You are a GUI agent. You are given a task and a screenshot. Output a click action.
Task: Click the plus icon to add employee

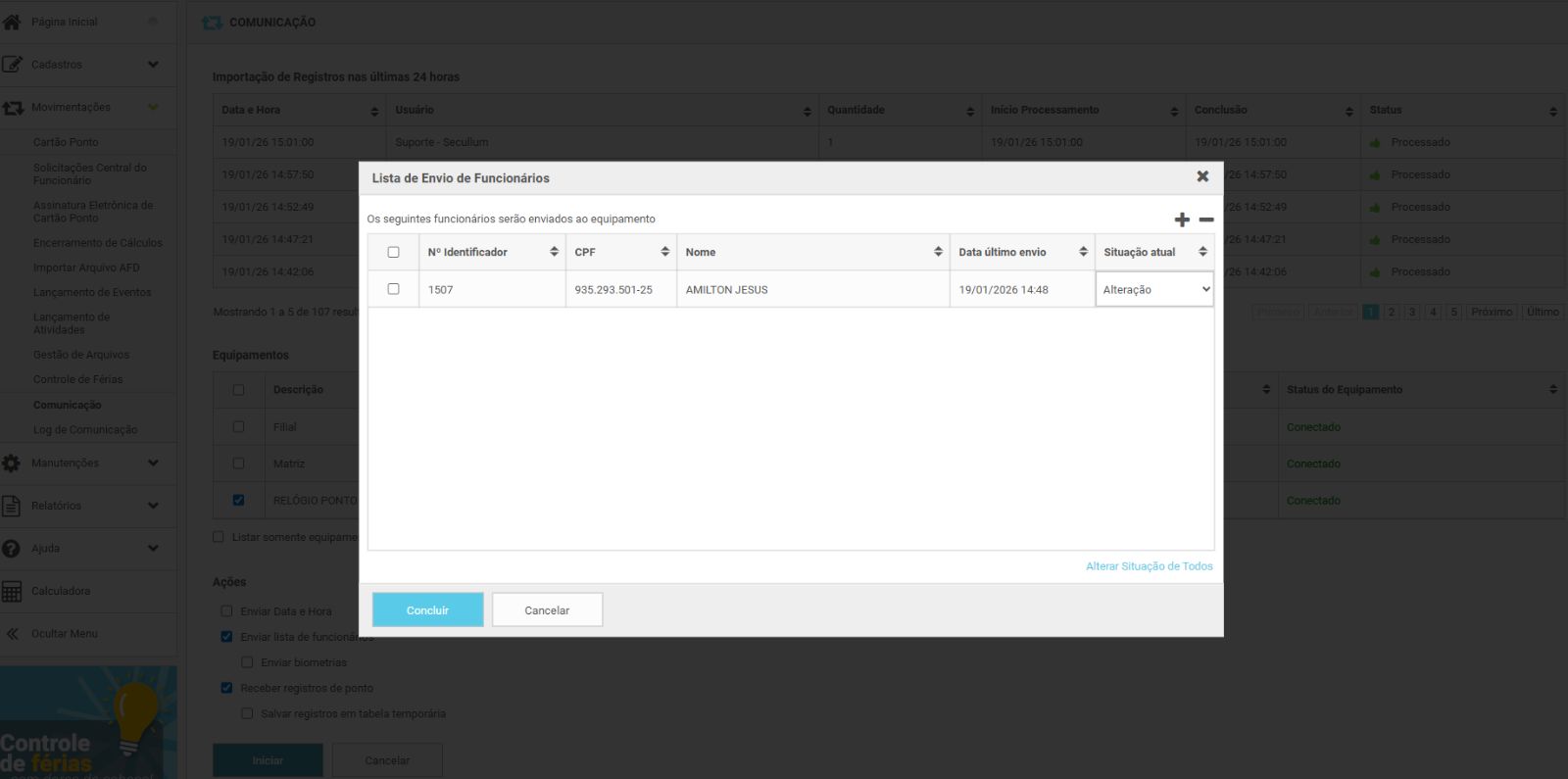coord(1182,219)
